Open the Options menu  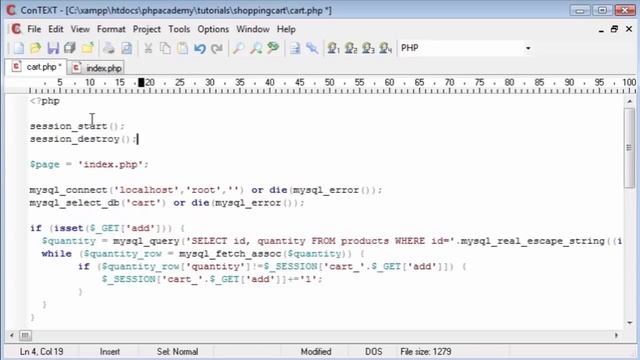[x=213, y=29]
